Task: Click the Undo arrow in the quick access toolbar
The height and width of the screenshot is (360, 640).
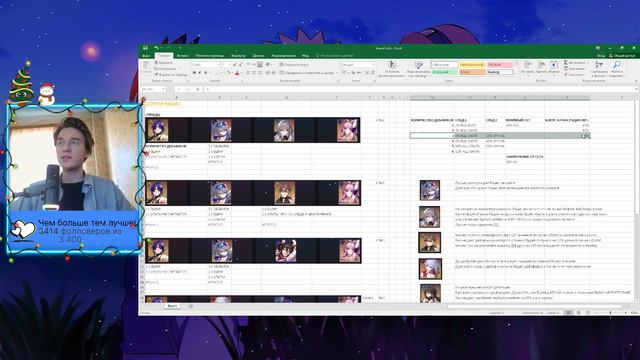Action: pyautogui.click(x=156, y=48)
